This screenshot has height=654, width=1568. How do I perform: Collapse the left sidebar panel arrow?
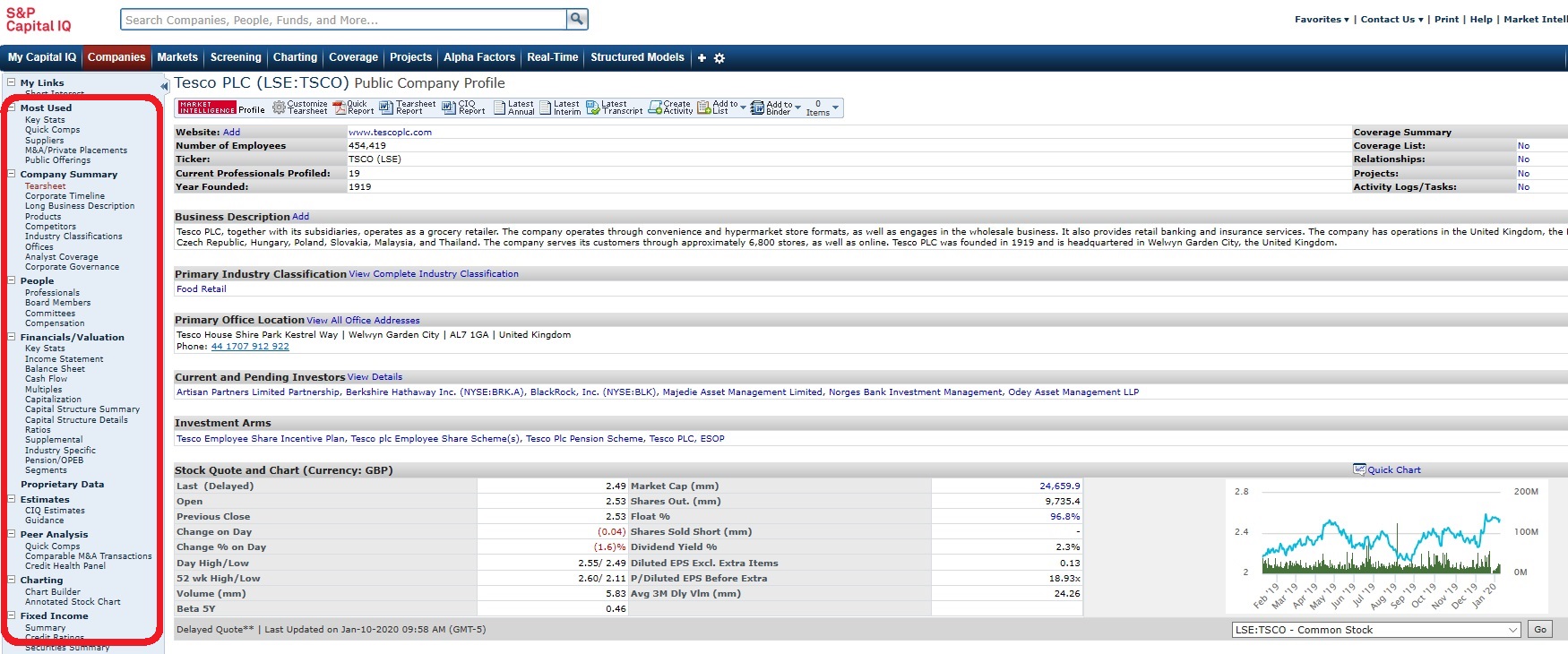click(164, 86)
